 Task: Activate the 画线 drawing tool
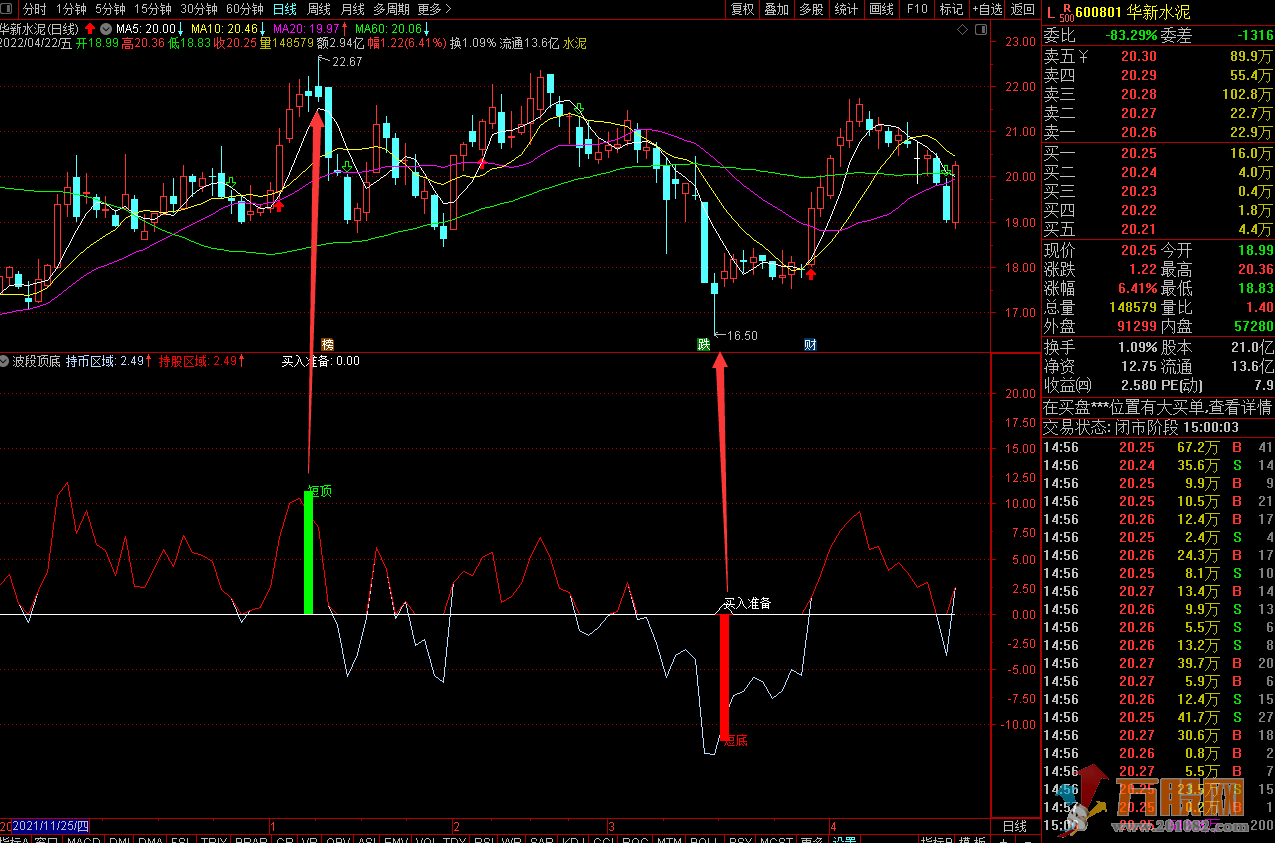click(881, 9)
